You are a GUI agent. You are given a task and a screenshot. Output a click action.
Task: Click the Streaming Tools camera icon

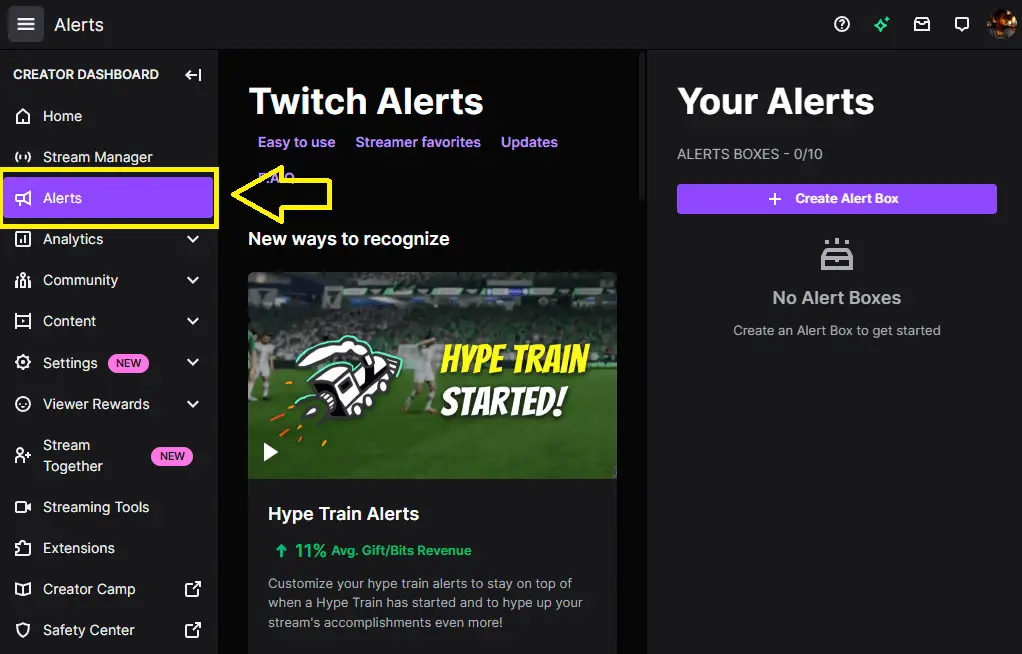pyautogui.click(x=23, y=507)
